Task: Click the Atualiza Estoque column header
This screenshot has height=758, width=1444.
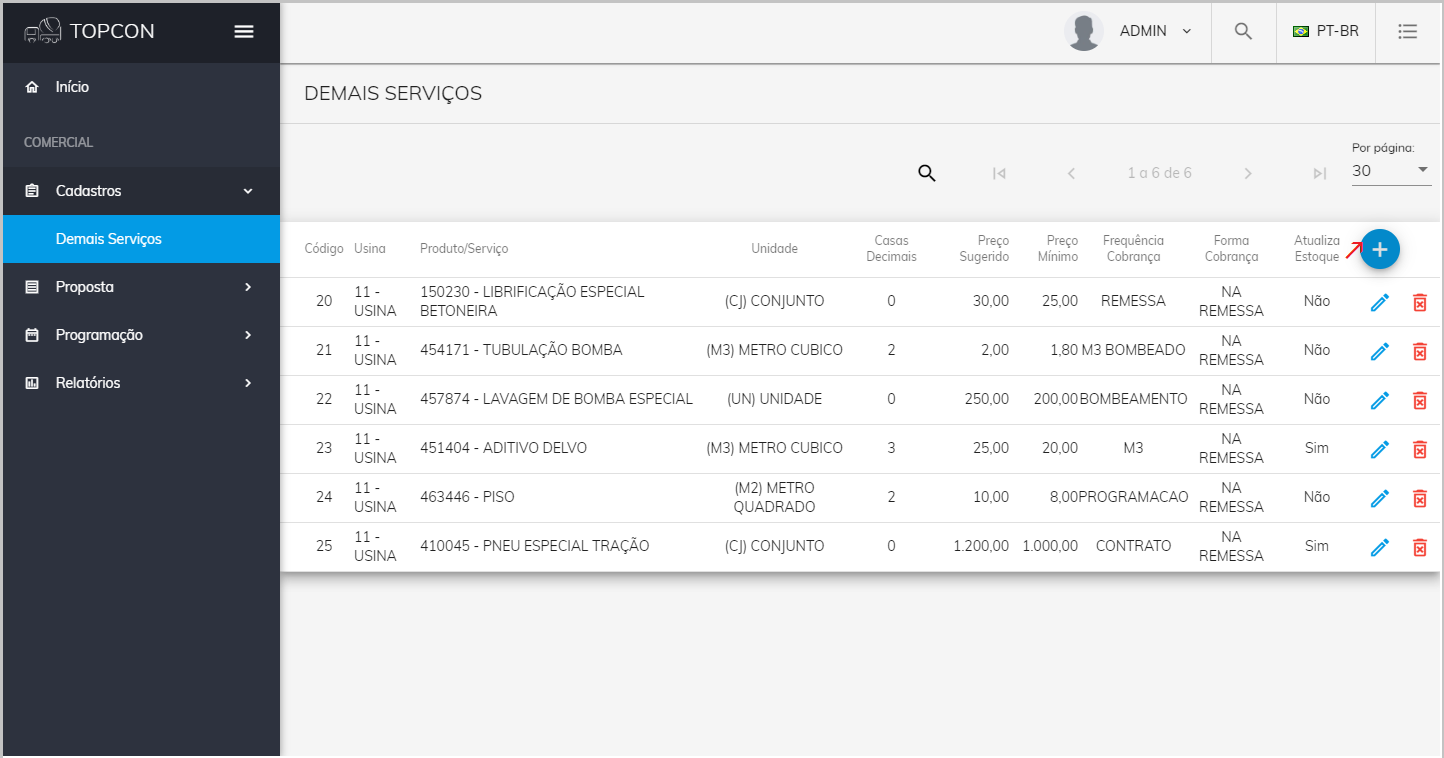Action: pyautogui.click(x=1316, y=249)
